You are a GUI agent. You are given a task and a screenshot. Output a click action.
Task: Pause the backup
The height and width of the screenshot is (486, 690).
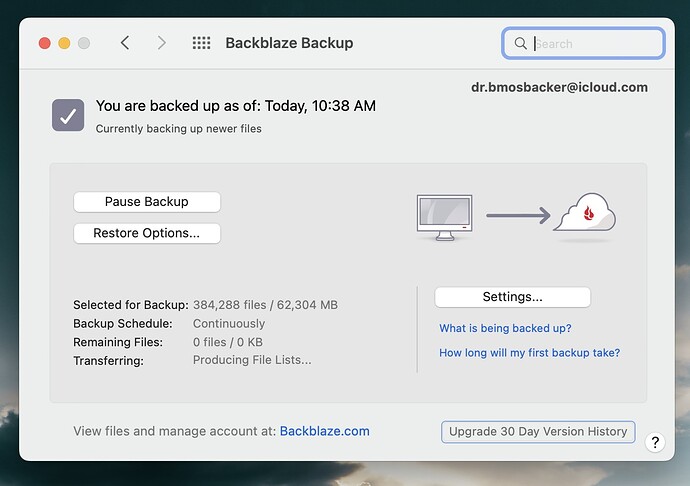pyautogui.click(x=147, y=202)
